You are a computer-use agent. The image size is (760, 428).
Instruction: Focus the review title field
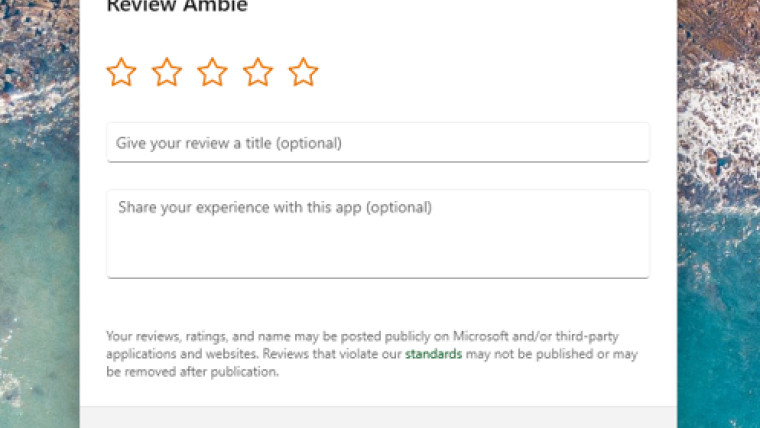click(x=378, y=142)
